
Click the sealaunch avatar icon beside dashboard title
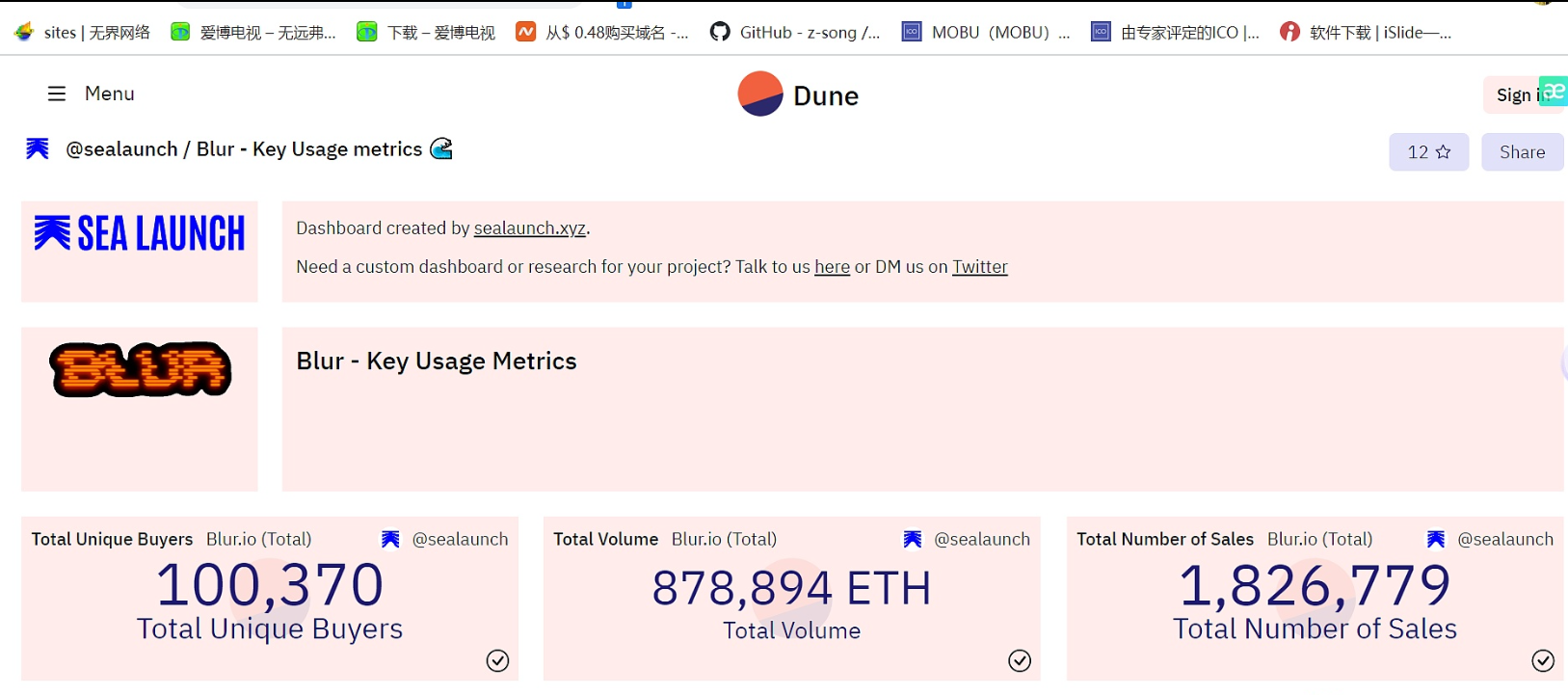[x=38, y=148]
